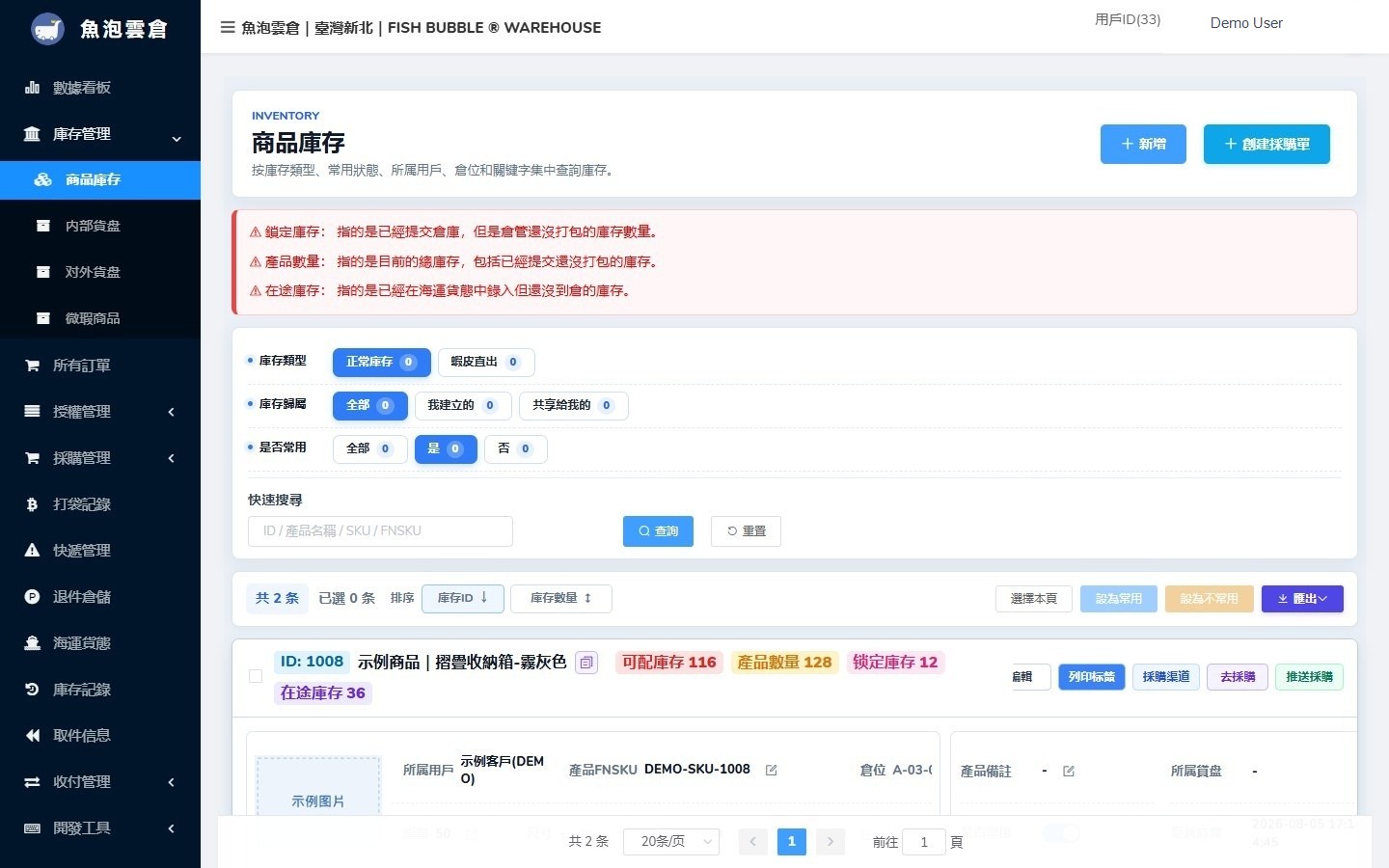Open 內部貨盤 in the sidebar

tap(100, 226)
